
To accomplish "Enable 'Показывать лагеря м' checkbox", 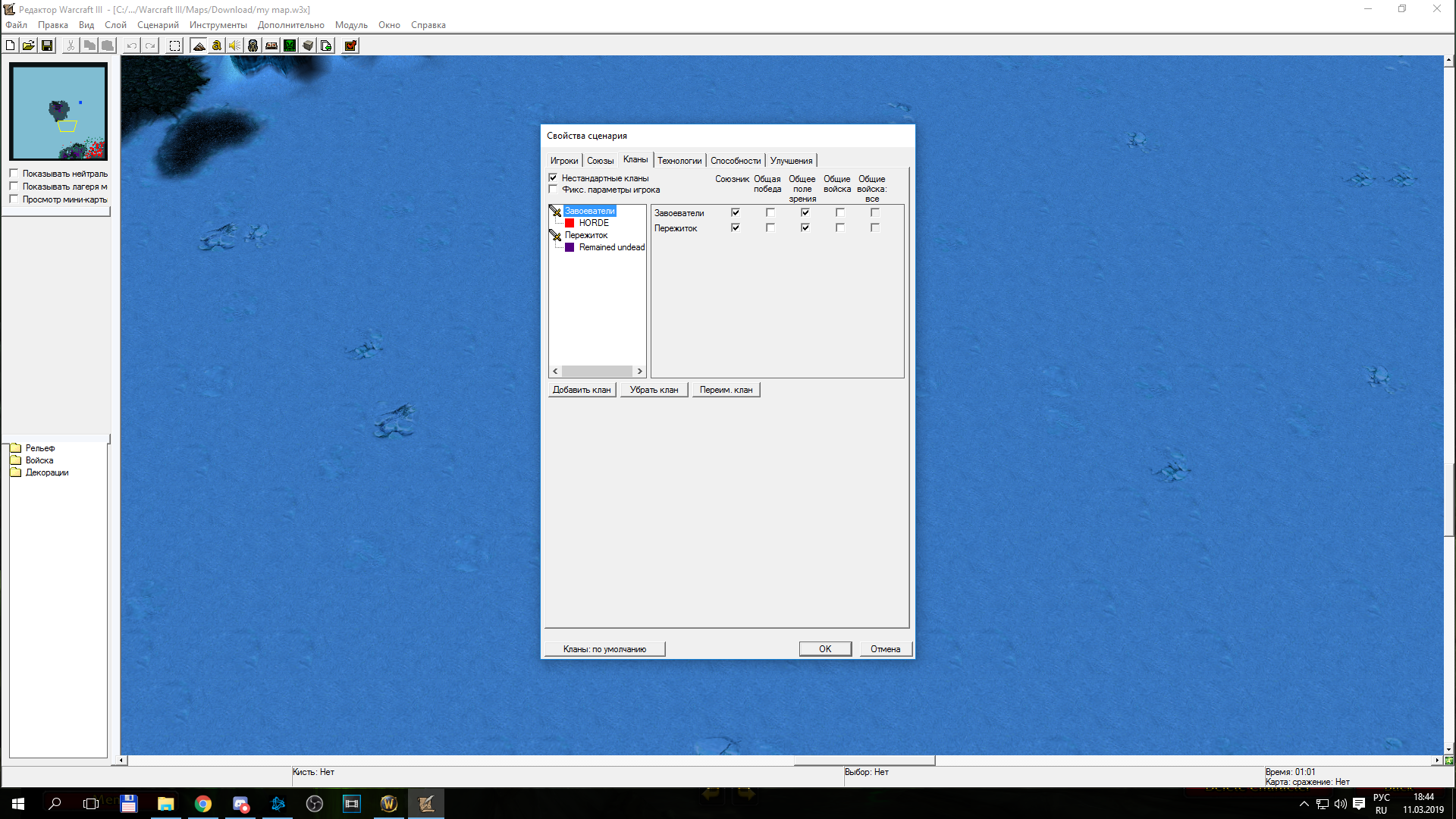I will click(14, 186).
